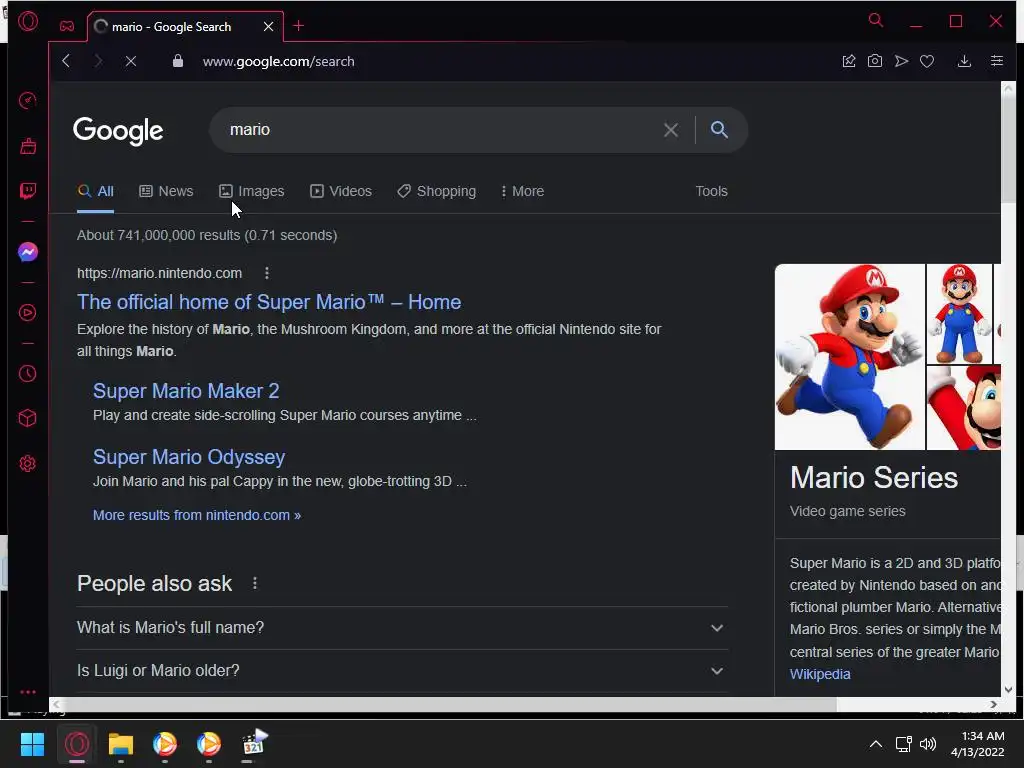Image resolution: width=1024 pixels, height=768 pixels.
Task: Open the tab search magnifier icon
Action: (876, 20)
